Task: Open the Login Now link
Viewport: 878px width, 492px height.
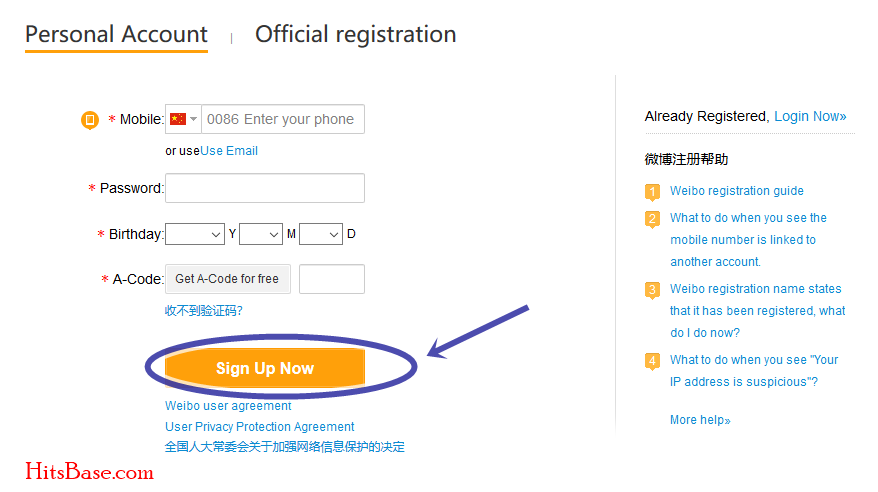Action: pyautogui.click(x=810, y=116)
